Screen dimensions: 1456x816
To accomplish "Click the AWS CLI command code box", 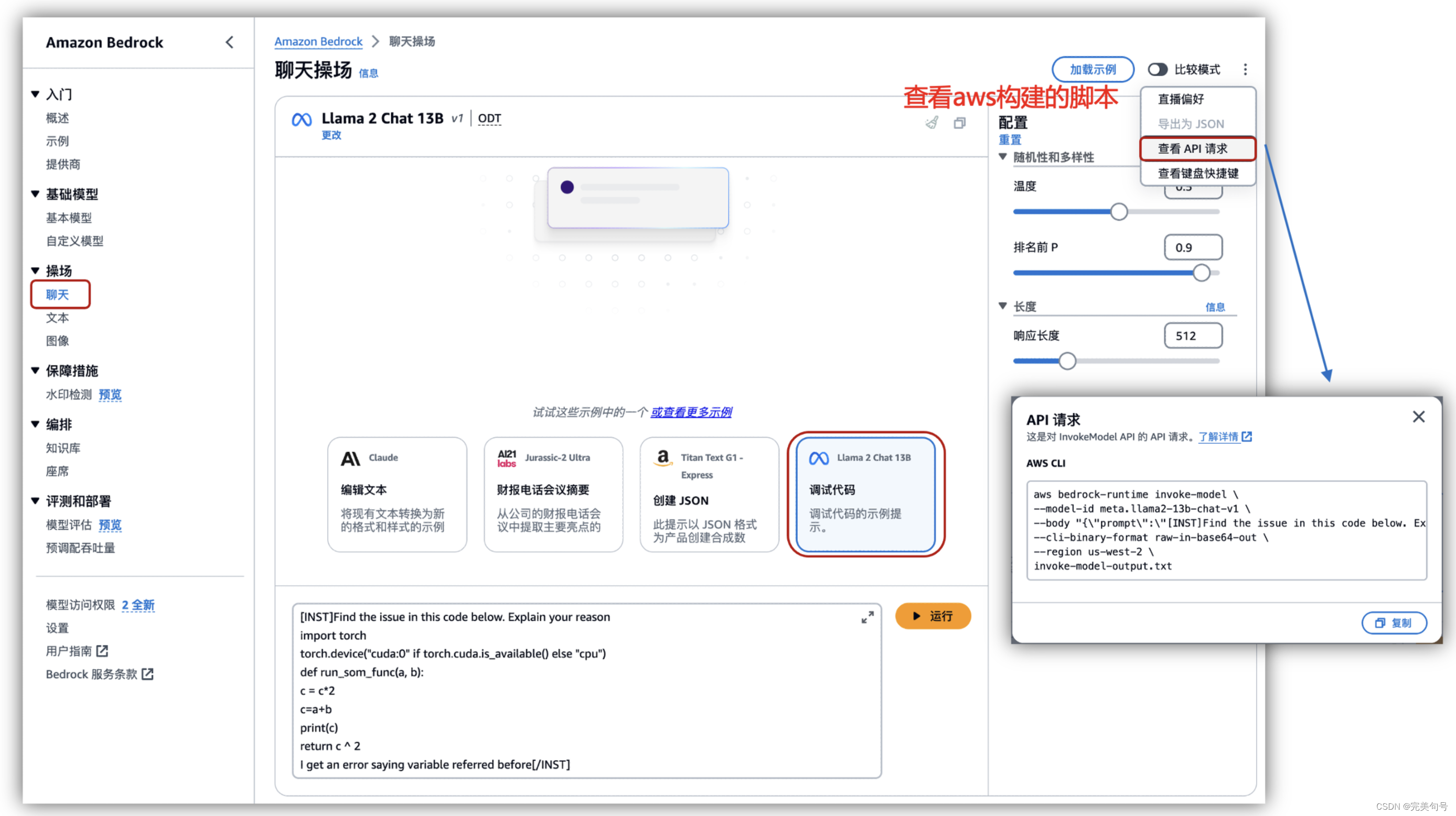I will (x=1226, y=530).
